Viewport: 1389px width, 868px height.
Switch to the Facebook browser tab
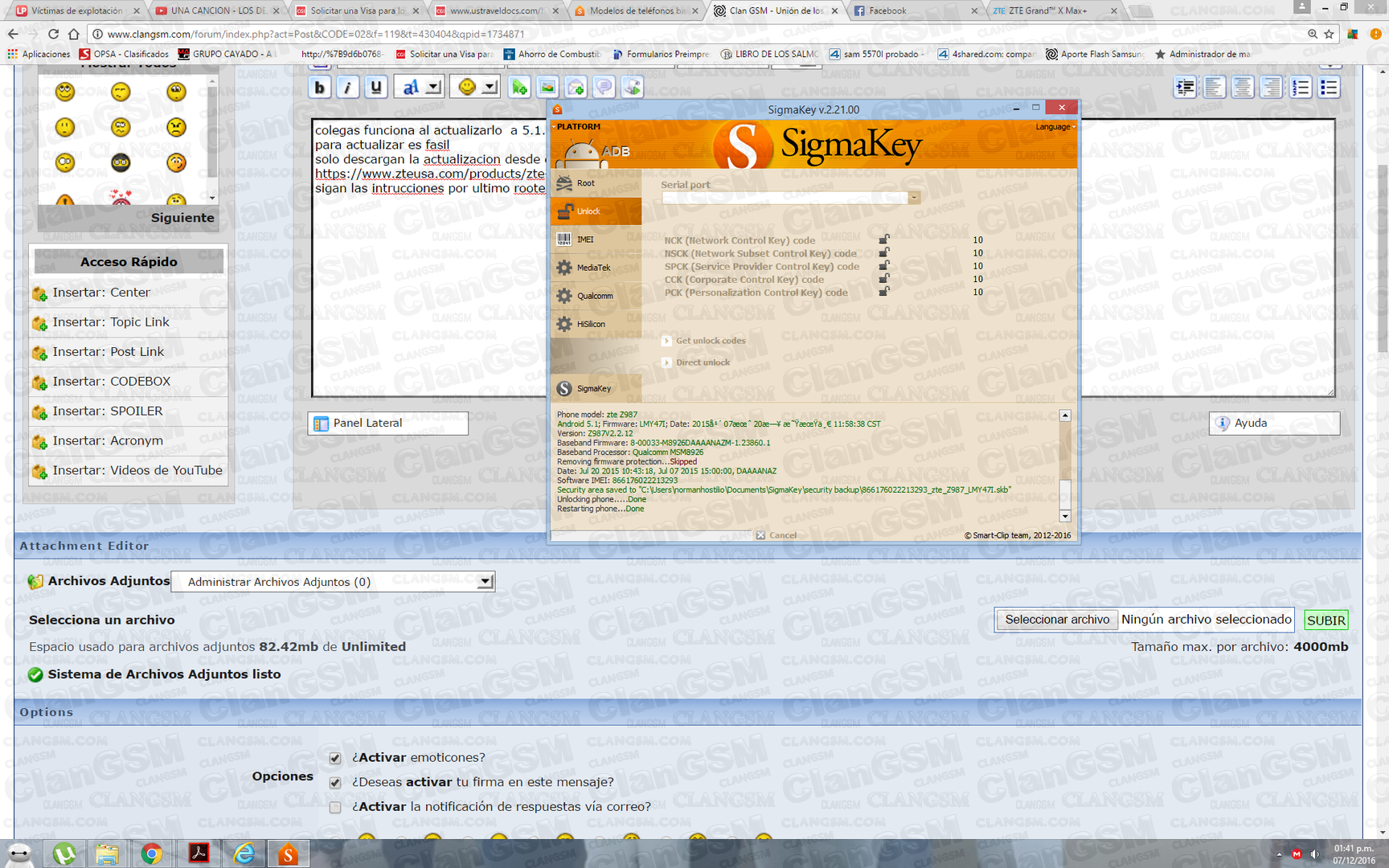click(x=915, y=10)
